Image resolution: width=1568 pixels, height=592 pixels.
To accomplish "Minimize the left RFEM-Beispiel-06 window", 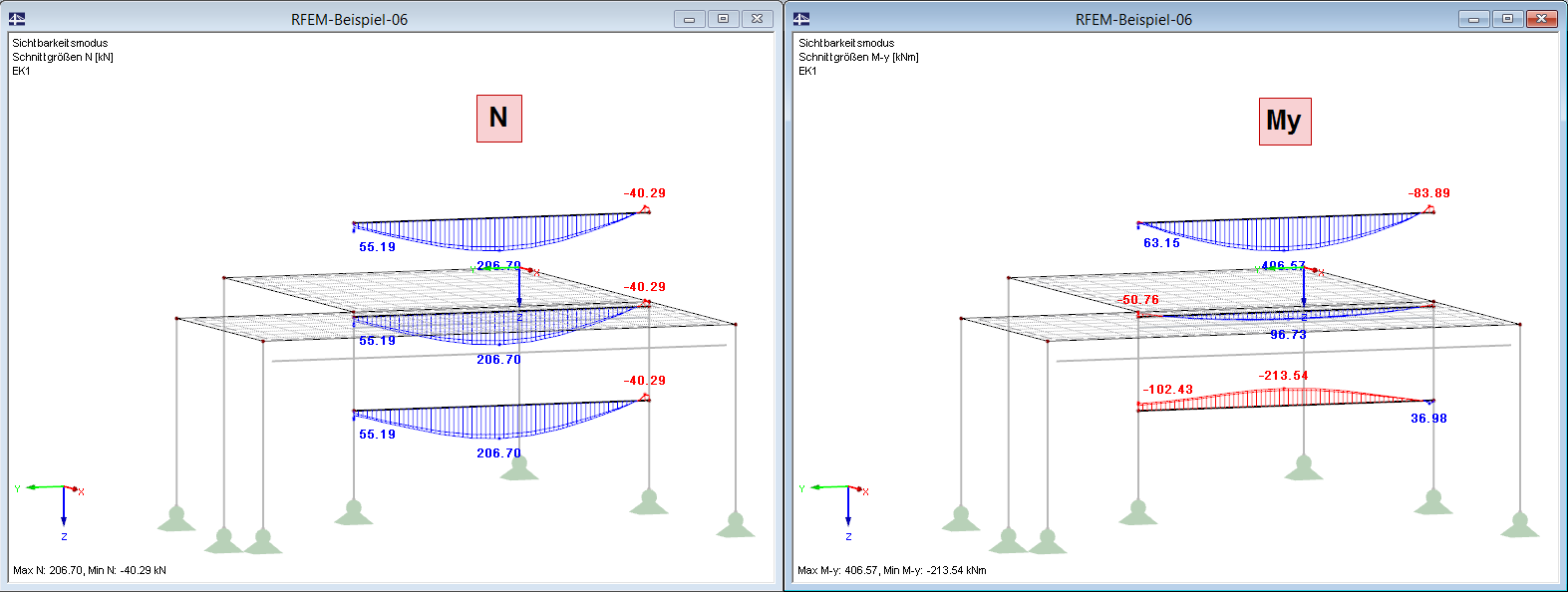I will pos(689,19).
